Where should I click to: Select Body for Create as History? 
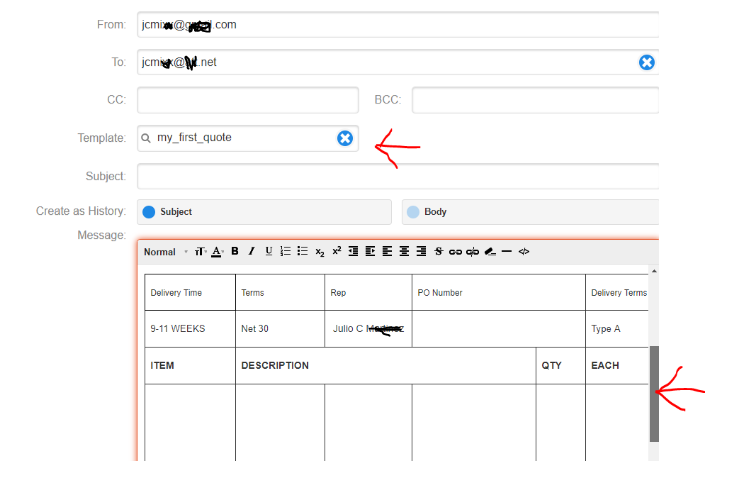click(530, 212)
